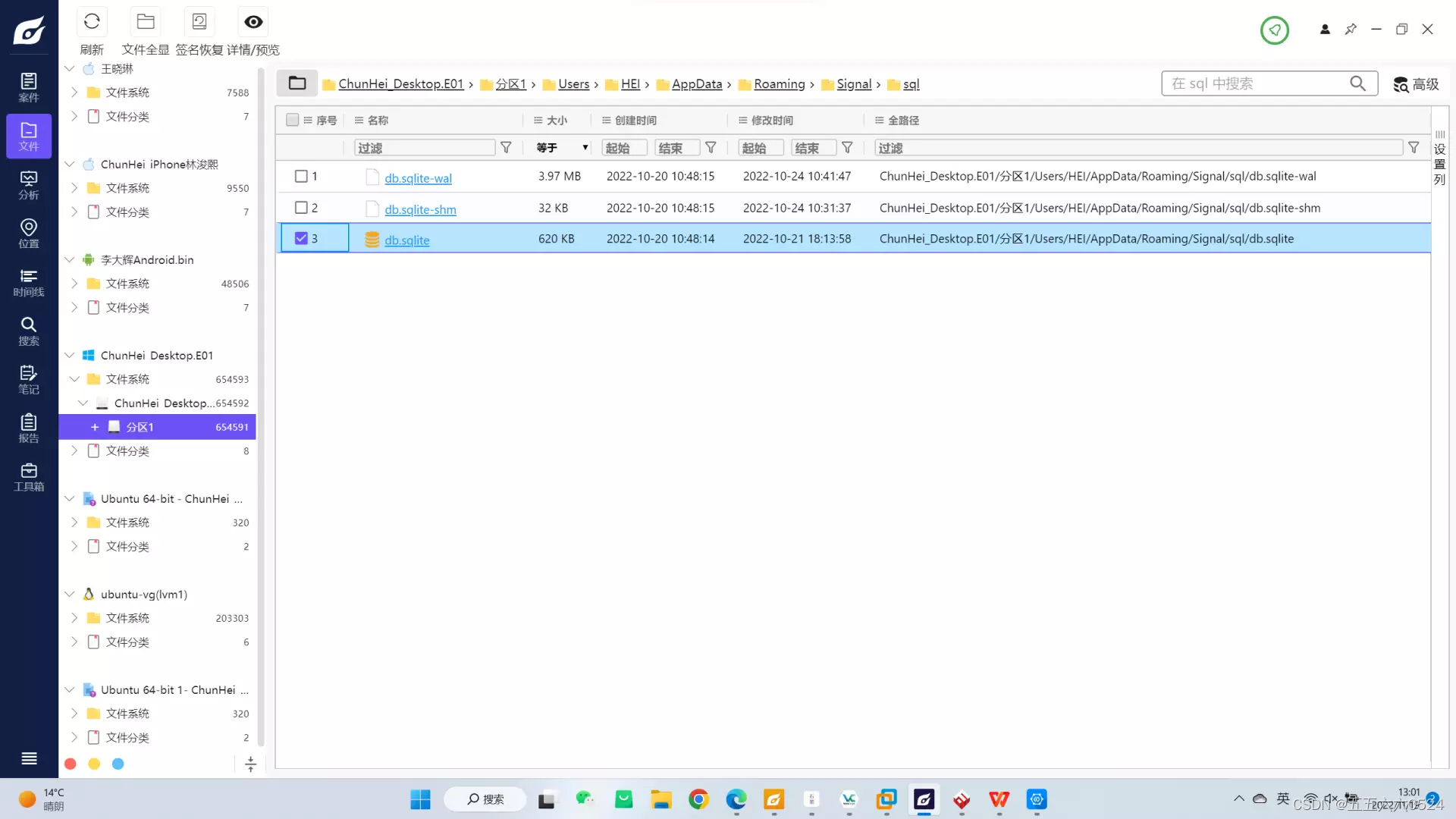Open the 时间线 timeline sidebar panel
1456x819 pixels.
click(29, 282)
